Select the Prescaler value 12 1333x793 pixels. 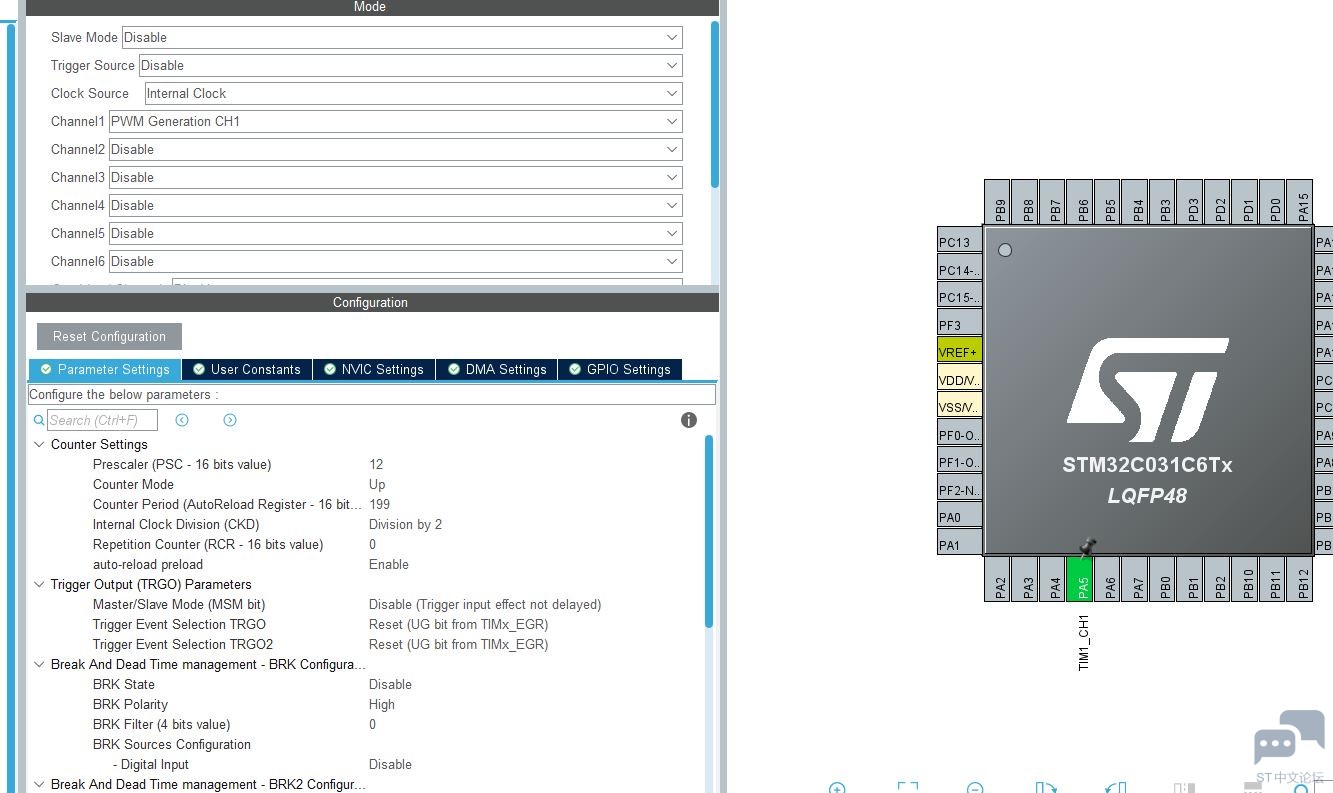point(376,464)
